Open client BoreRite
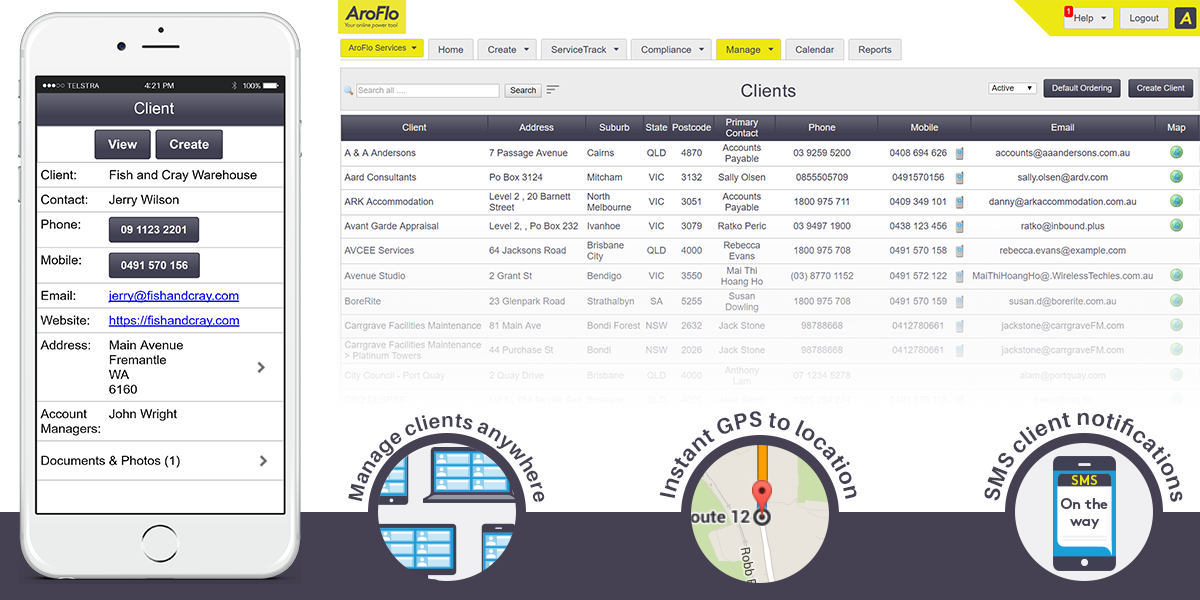 click(363, 301)
